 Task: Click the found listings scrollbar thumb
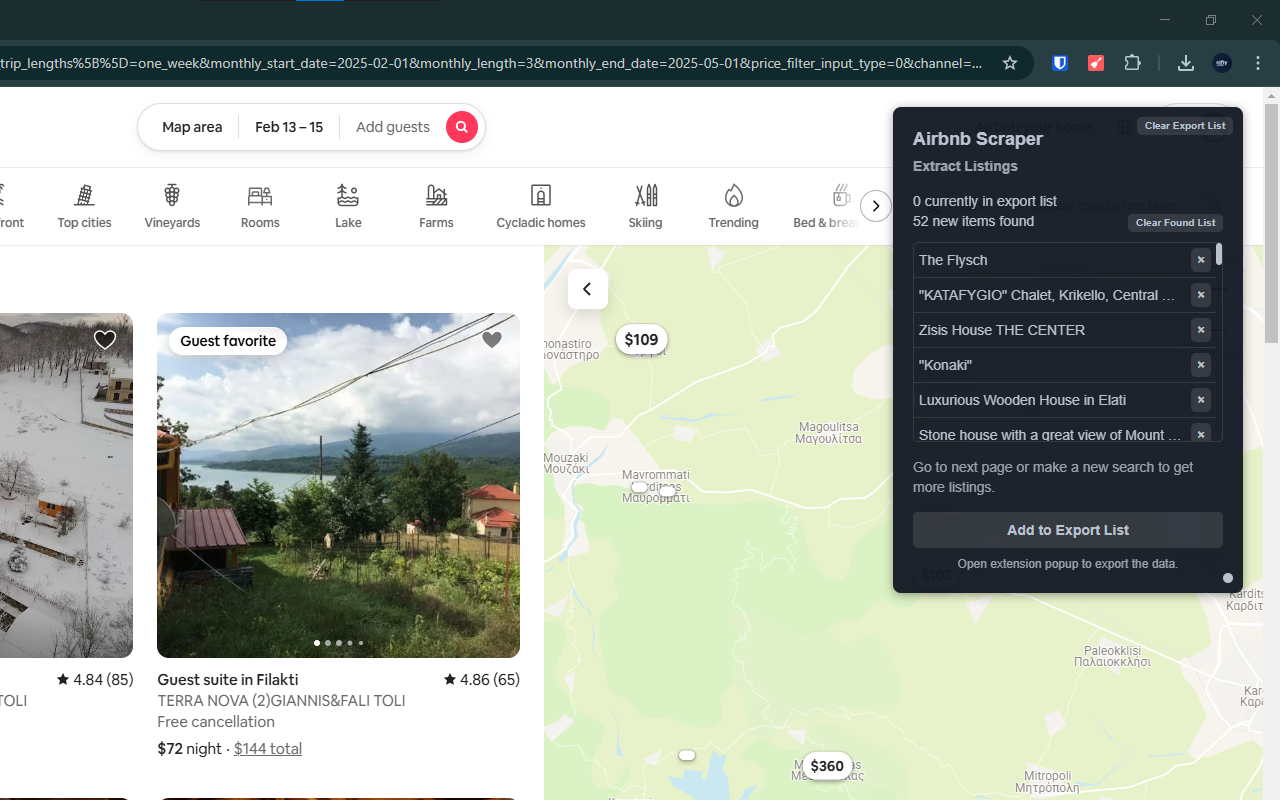tap(1219, 254)
